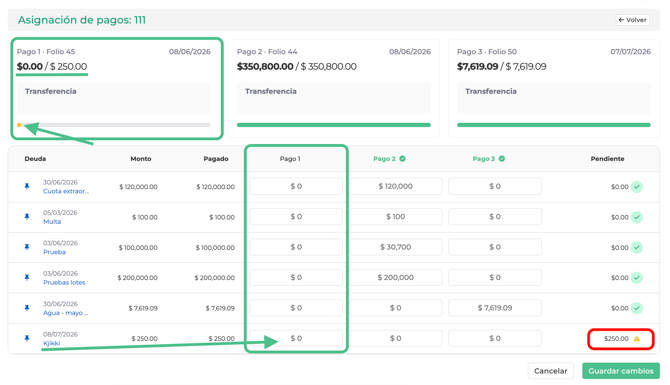This screenshot has height=385, width=670.
Task: Click the Monto column header
Action: pos(141,159)
